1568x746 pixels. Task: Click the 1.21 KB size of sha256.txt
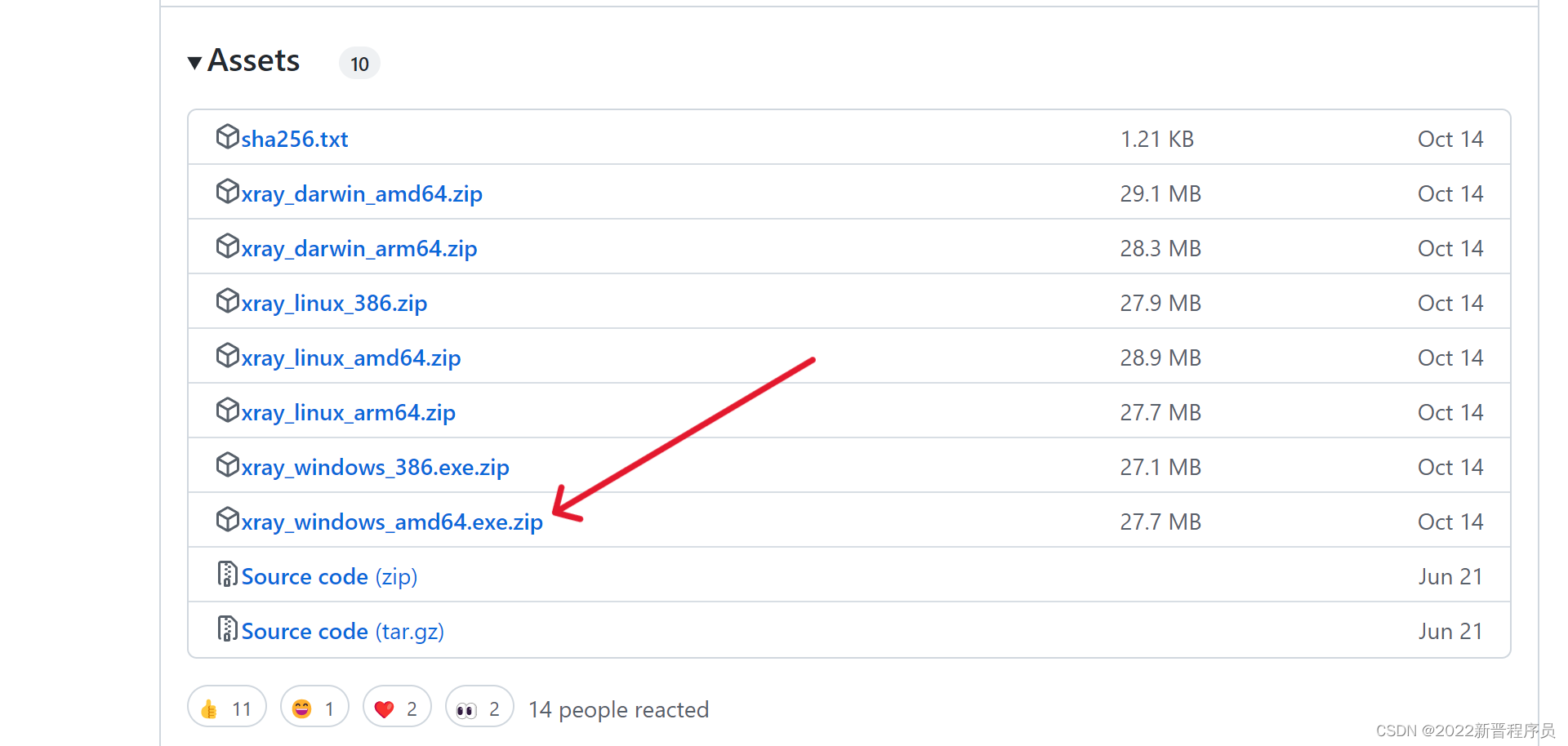click(1157, 140)
